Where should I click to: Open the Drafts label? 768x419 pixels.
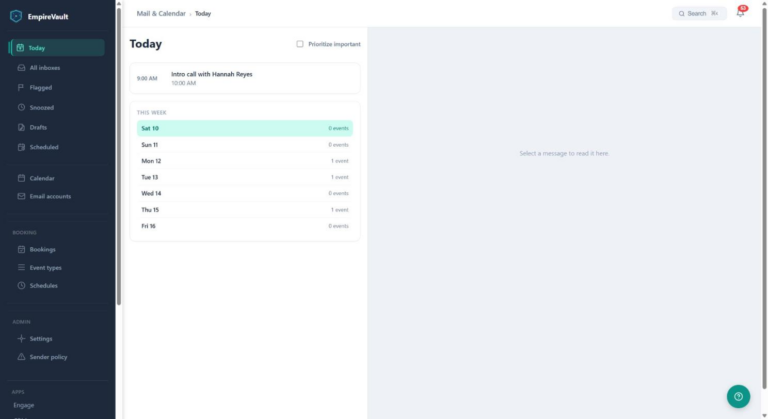click(x=38, y=127)
